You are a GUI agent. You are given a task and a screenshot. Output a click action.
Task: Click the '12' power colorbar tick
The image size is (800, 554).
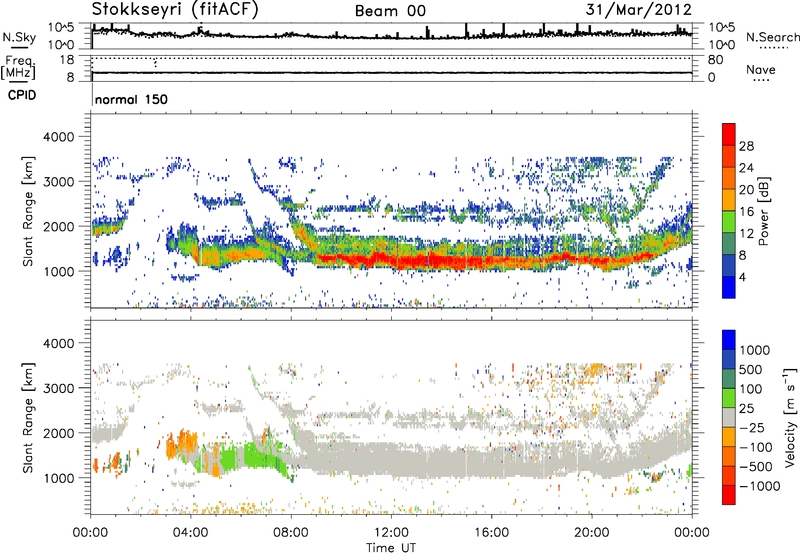[746, 234]
